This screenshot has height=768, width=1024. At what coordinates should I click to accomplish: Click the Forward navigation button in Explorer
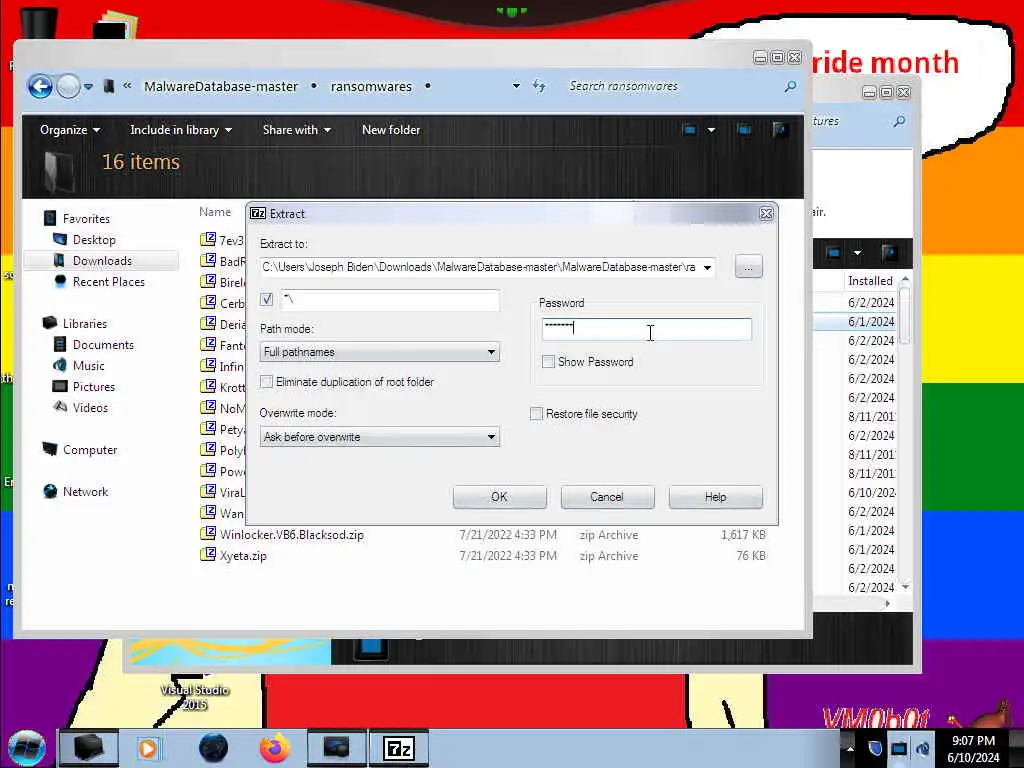[x=68, y=86]
